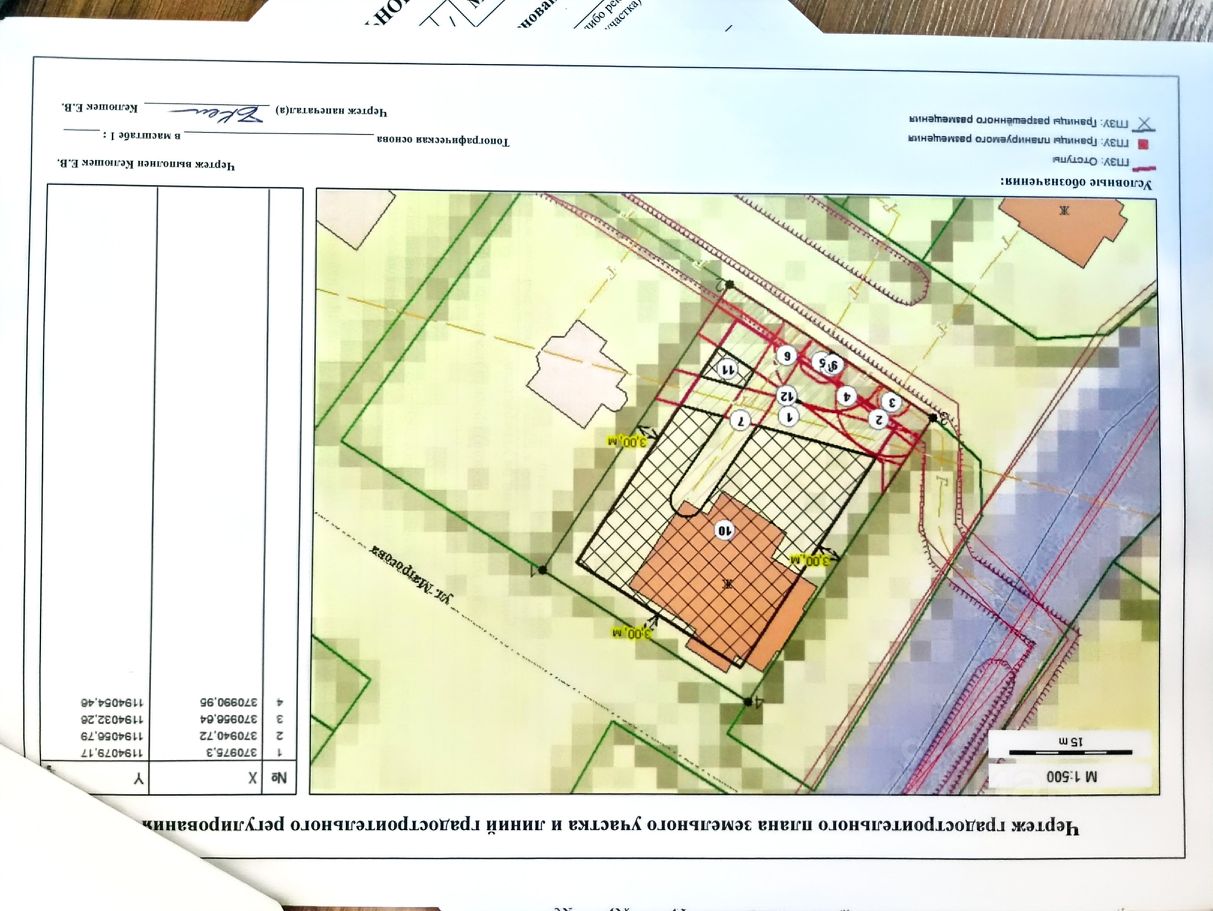Image resolution: width=1213 pixels, height=911 pixels.
Task: Click the overlapping circled markers 9 and 5
Action: 826,364
